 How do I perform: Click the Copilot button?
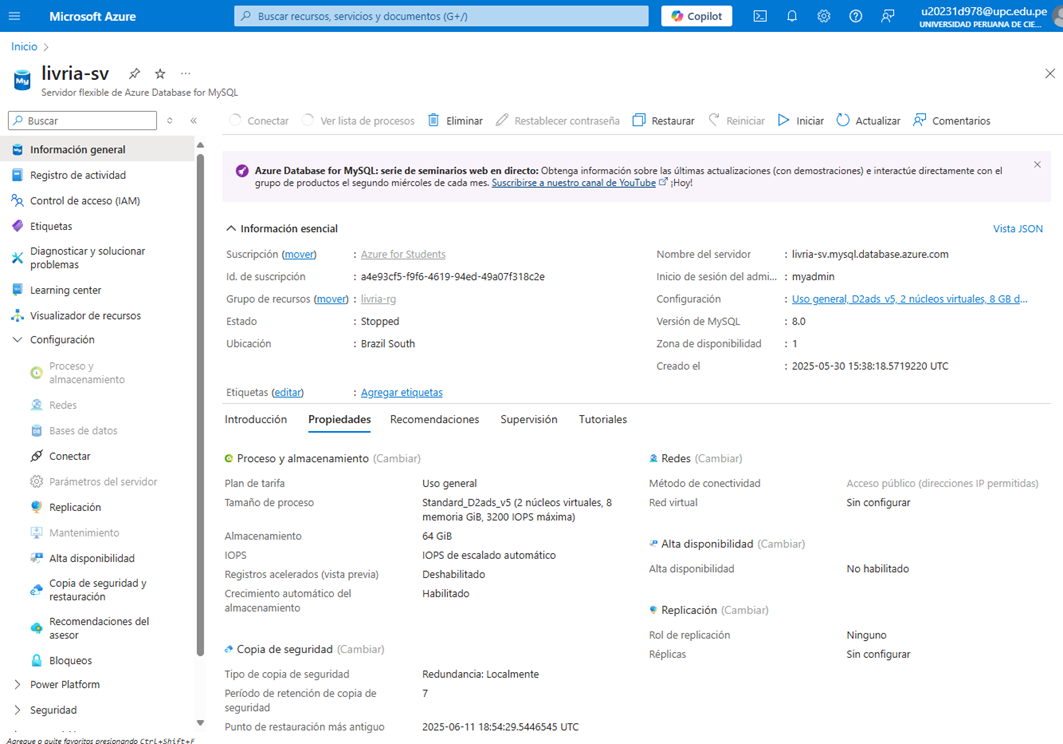click(x=696, y=16)
